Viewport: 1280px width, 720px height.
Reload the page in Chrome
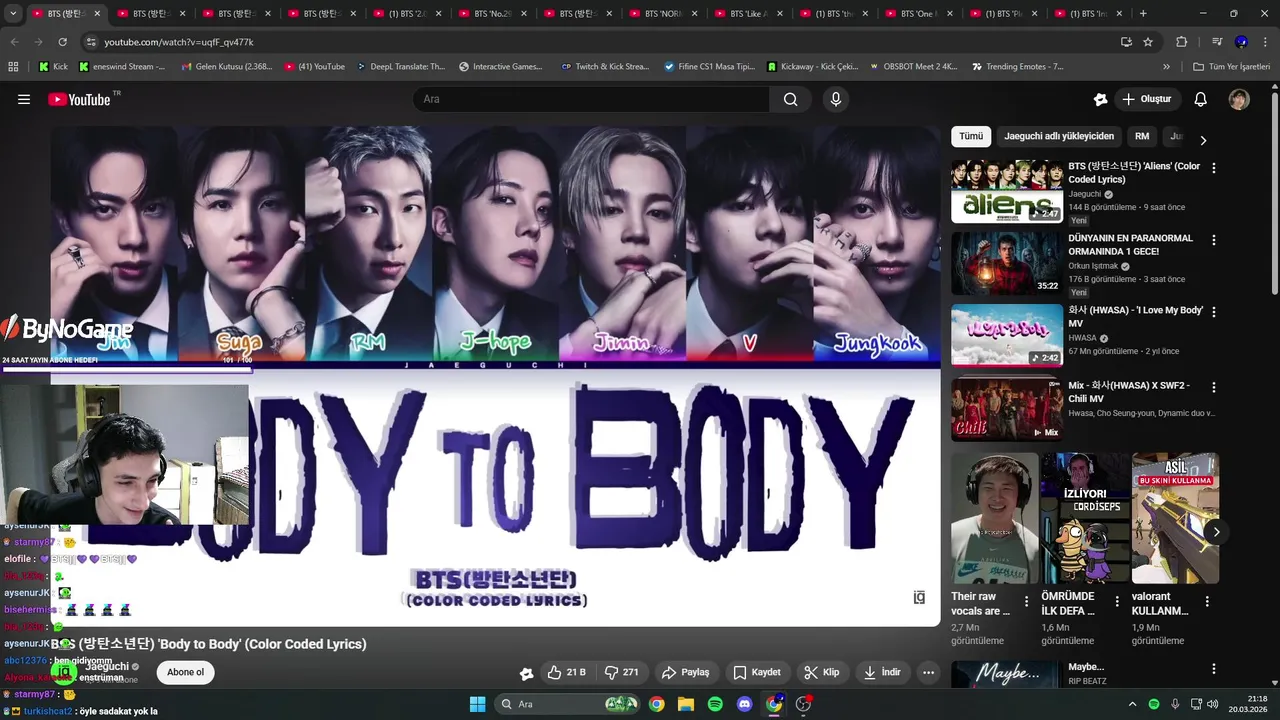coord(63,42)
